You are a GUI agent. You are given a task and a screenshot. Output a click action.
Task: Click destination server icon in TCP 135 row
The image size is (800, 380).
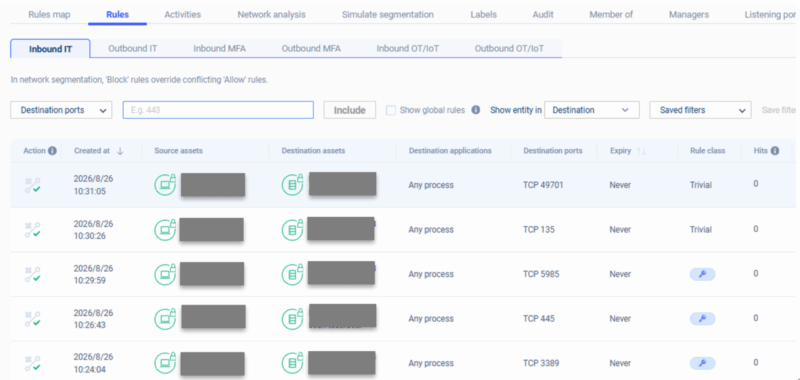tap(293, 229)
